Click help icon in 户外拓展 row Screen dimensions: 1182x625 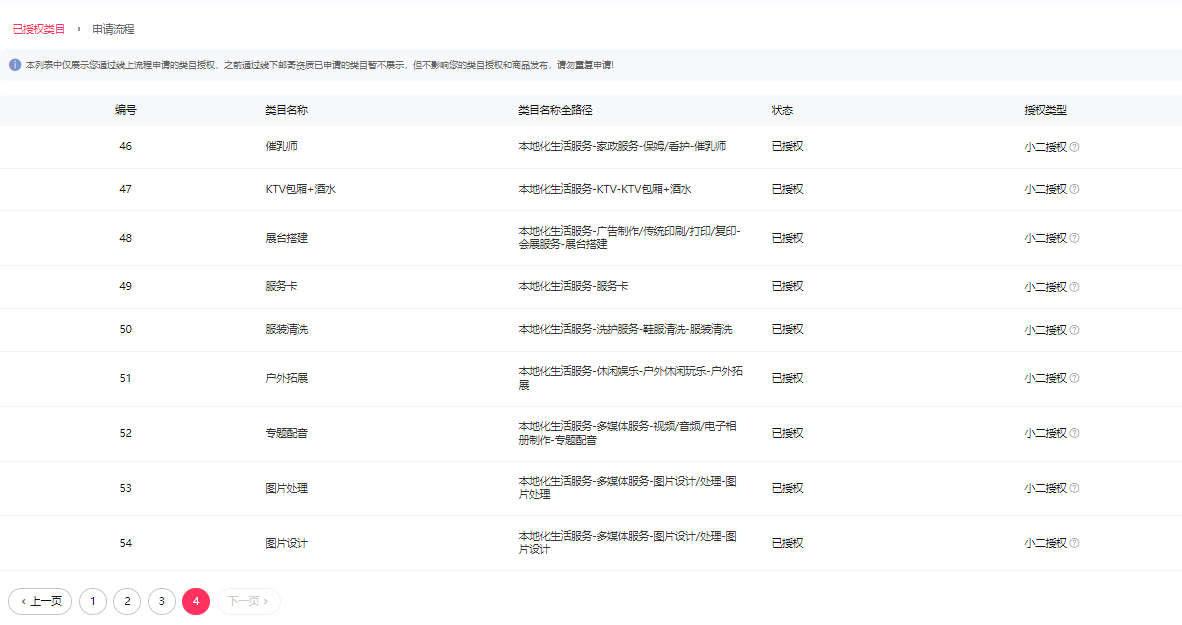tap(1075, 379)
